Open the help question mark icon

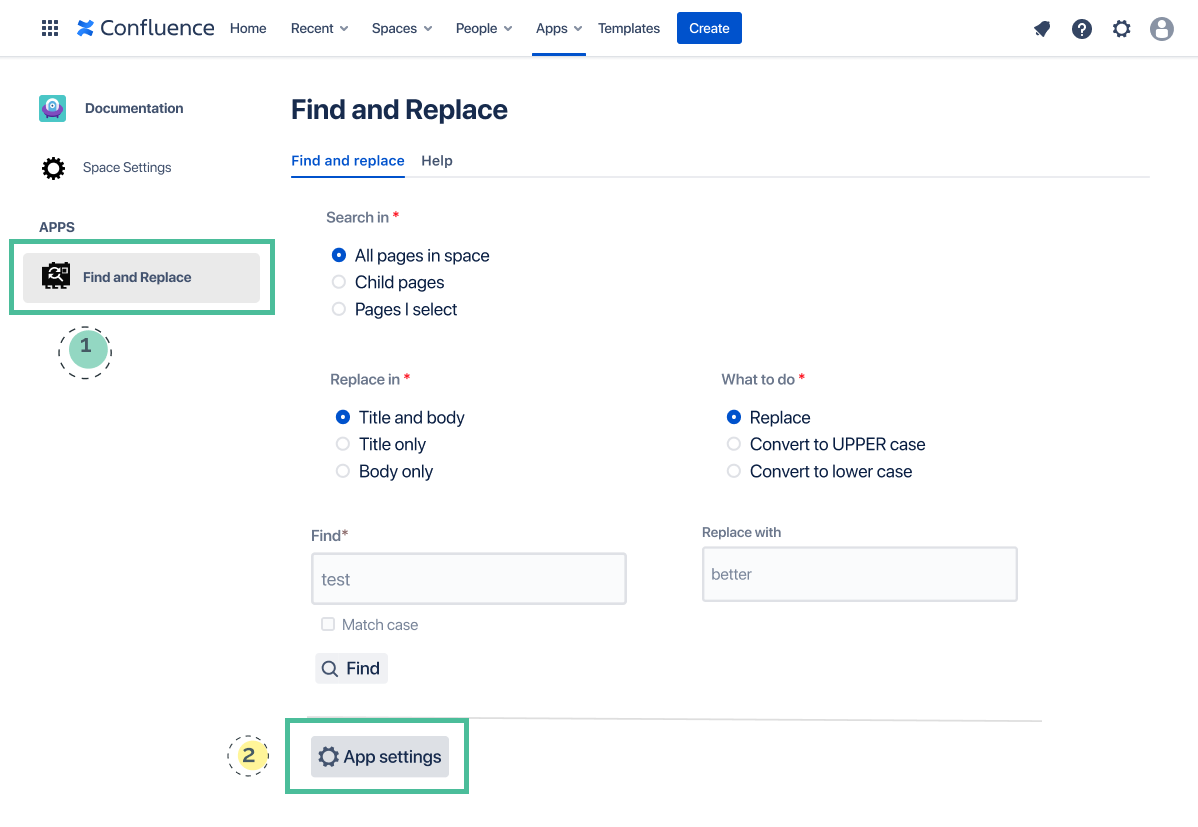click(x=1082, y=29)
